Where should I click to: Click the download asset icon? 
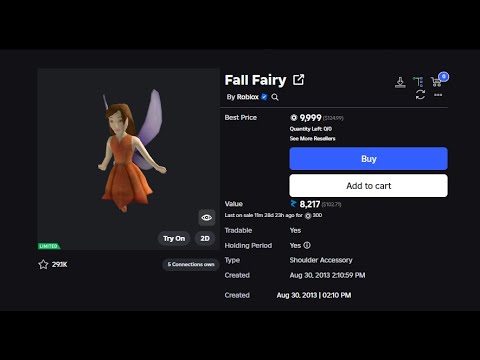coord(400,82)
